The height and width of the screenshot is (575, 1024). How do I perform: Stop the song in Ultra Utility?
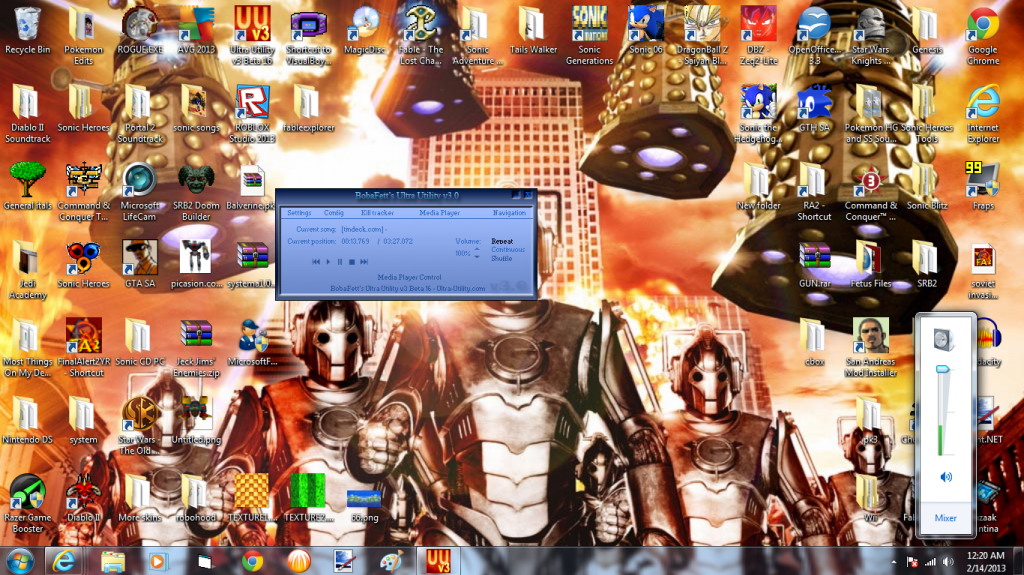pyautogui.click(x=351, y=261)
